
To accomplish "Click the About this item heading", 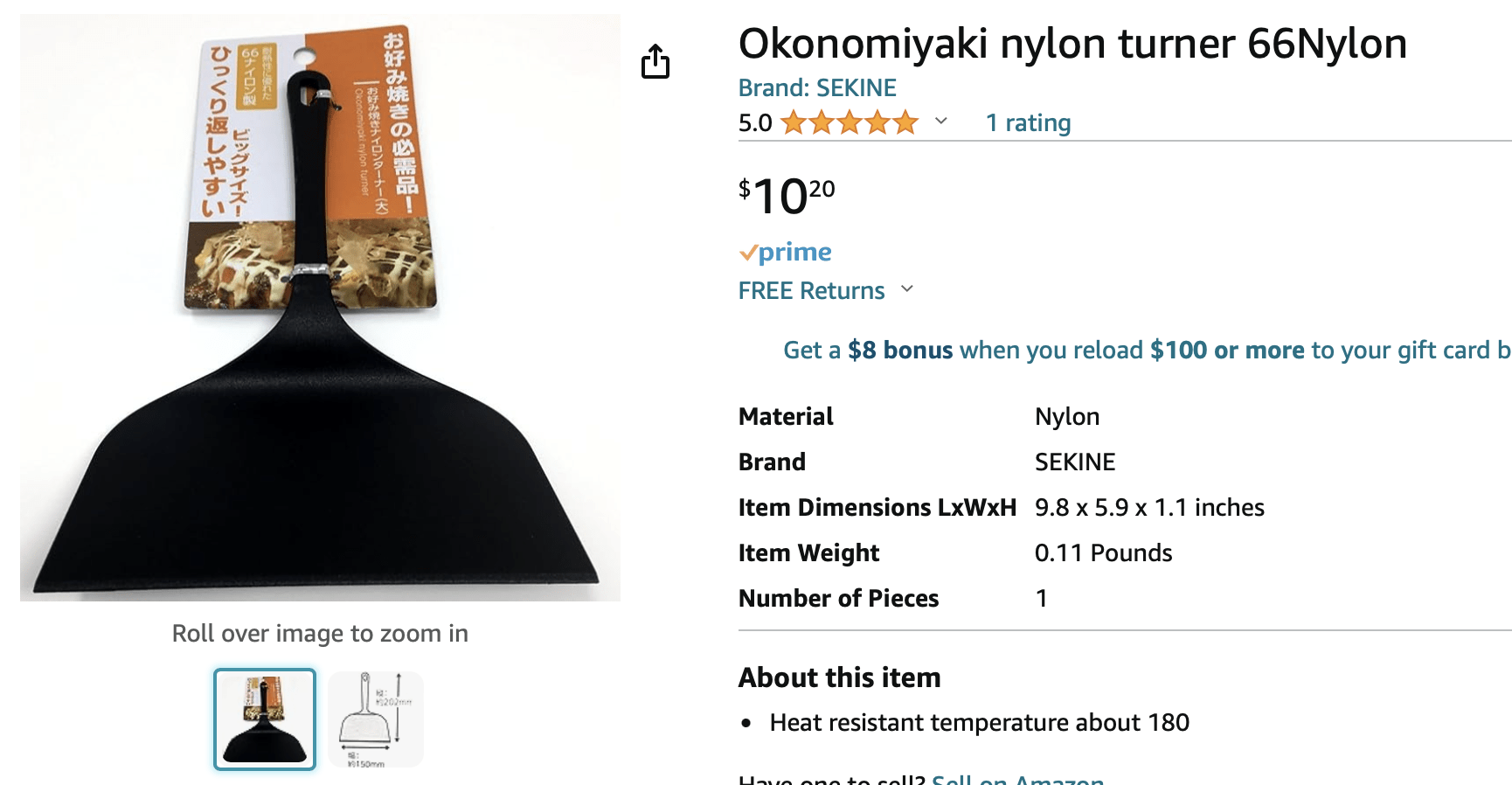I will [x=839, y=677].
